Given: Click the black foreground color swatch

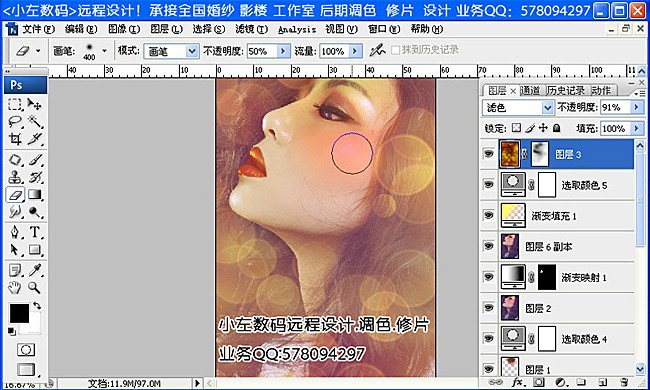Looking at the screenshot, I should 19,313.
